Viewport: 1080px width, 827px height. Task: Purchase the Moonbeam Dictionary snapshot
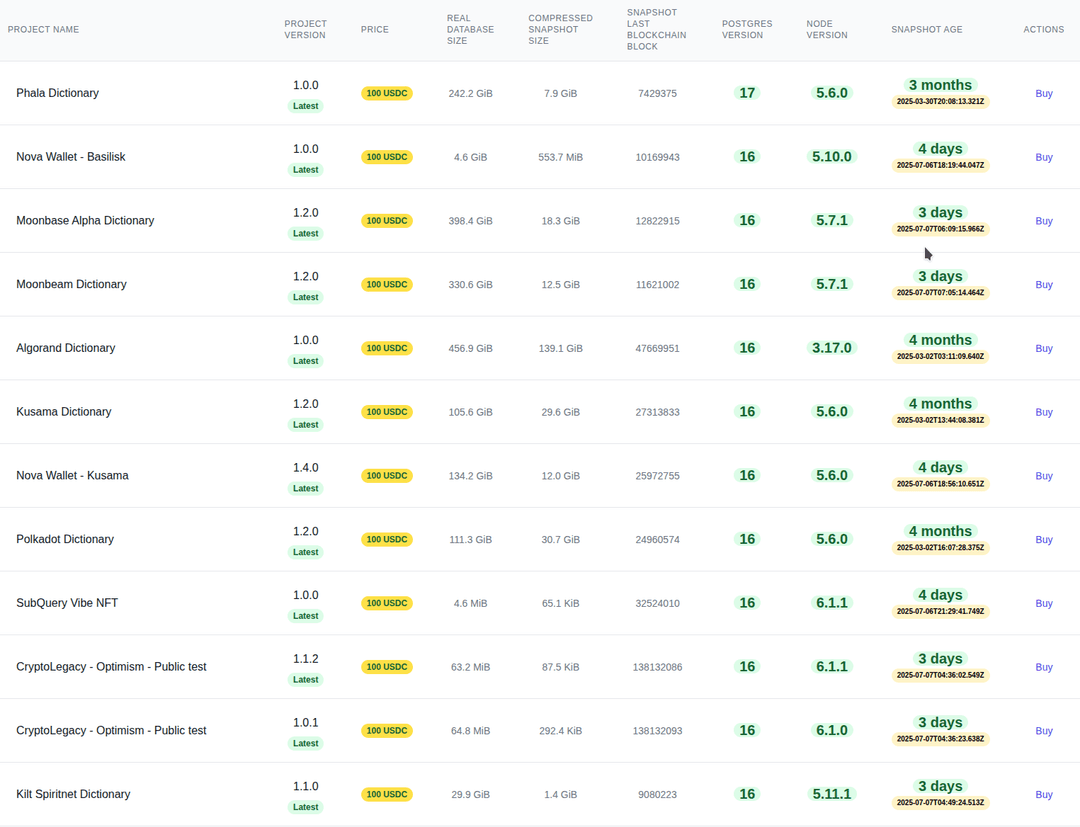point(1043,285)
